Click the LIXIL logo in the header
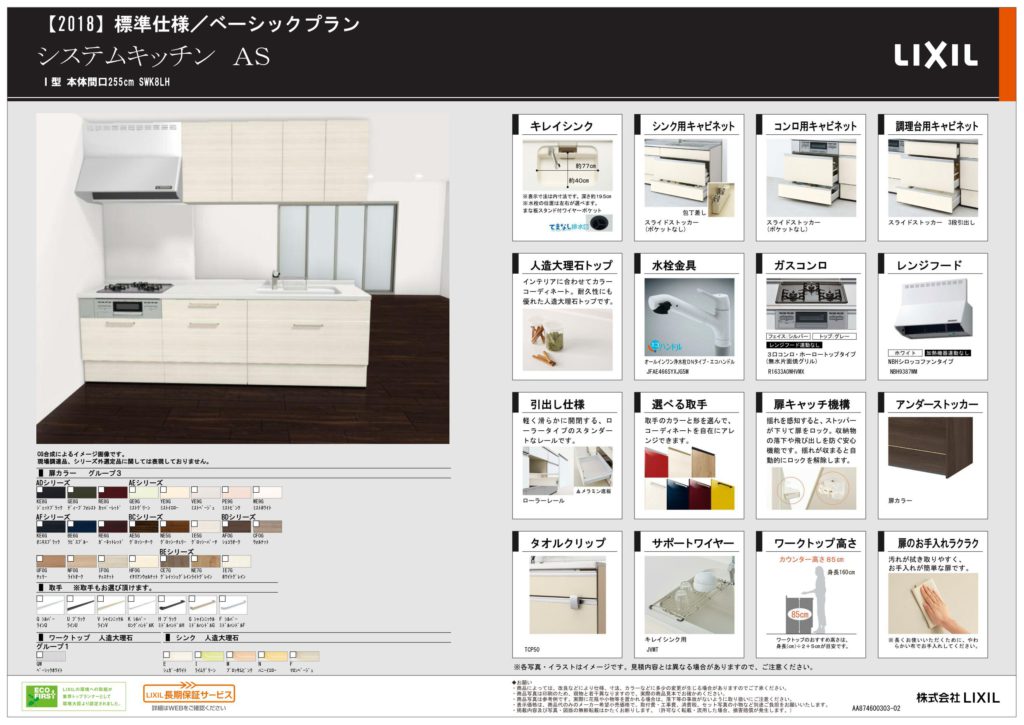This screenshot has height=725, width=1024. (x=935, y=56)
